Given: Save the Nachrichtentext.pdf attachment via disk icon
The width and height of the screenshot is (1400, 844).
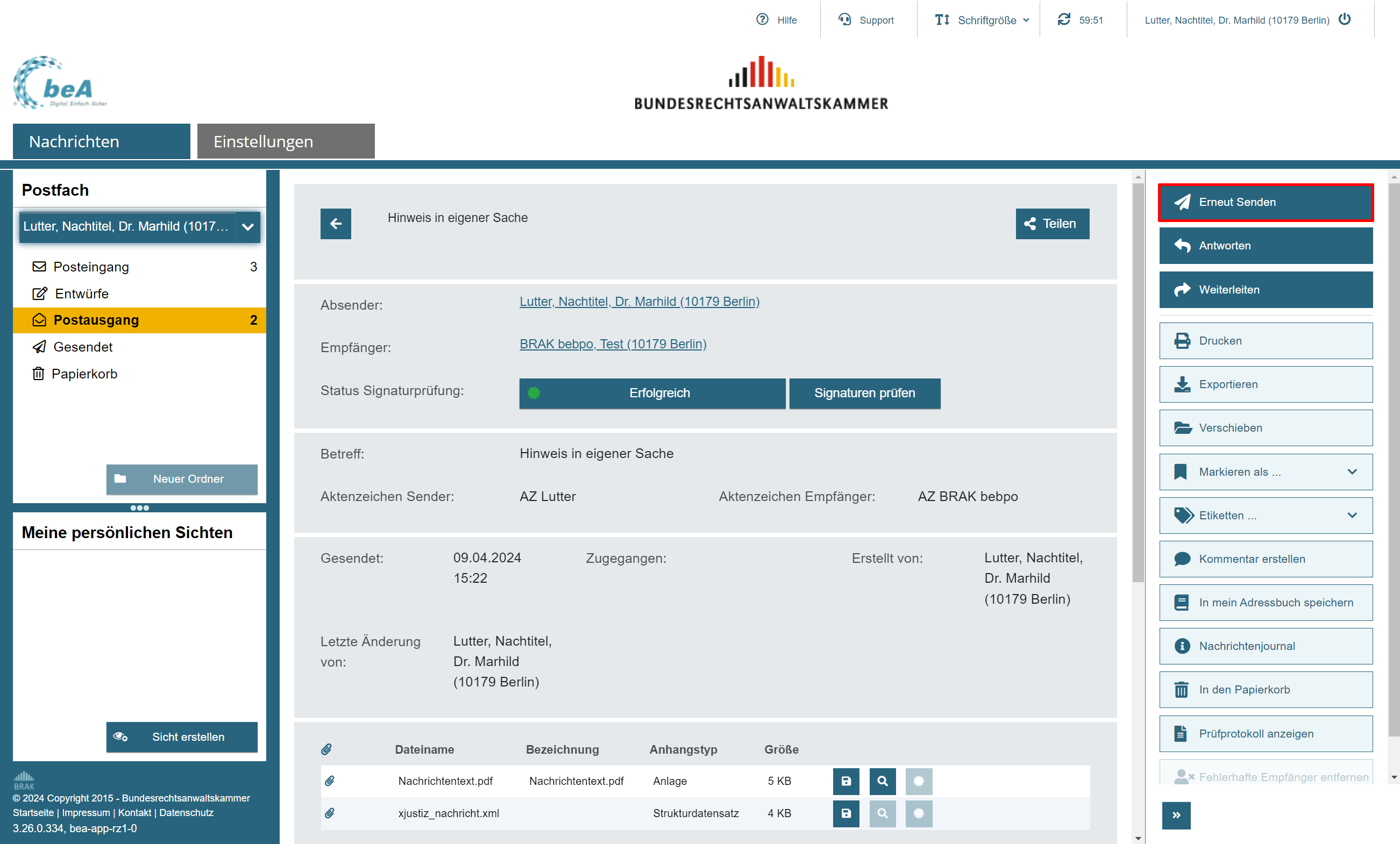Looking at the screenshot, I should tap(845, 781).
